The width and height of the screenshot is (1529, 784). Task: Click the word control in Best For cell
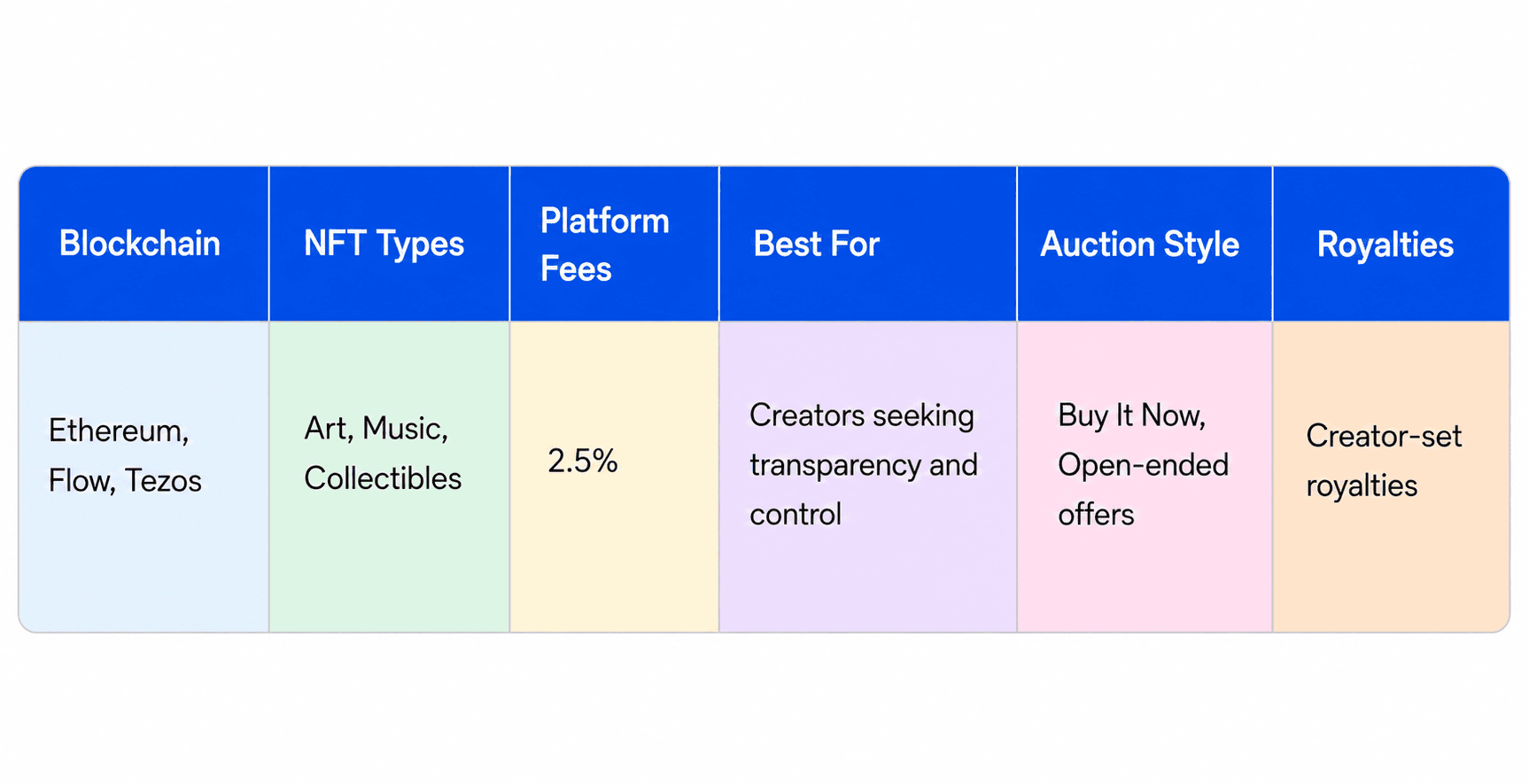pyautogui.click(x=796, y=514)
